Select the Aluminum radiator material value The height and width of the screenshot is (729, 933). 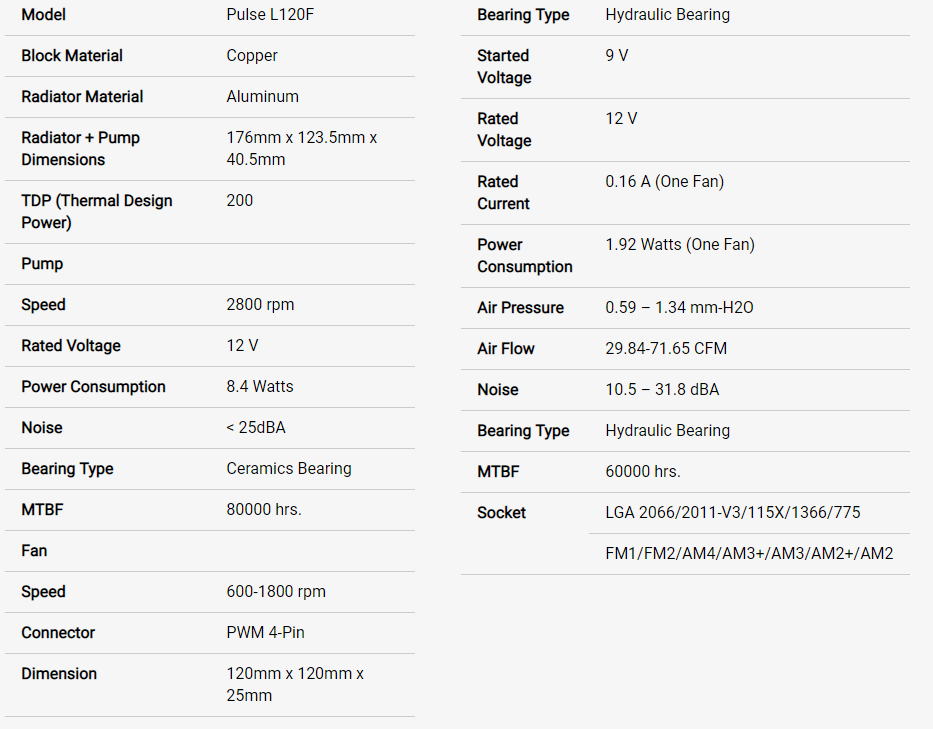coord(262,97)
